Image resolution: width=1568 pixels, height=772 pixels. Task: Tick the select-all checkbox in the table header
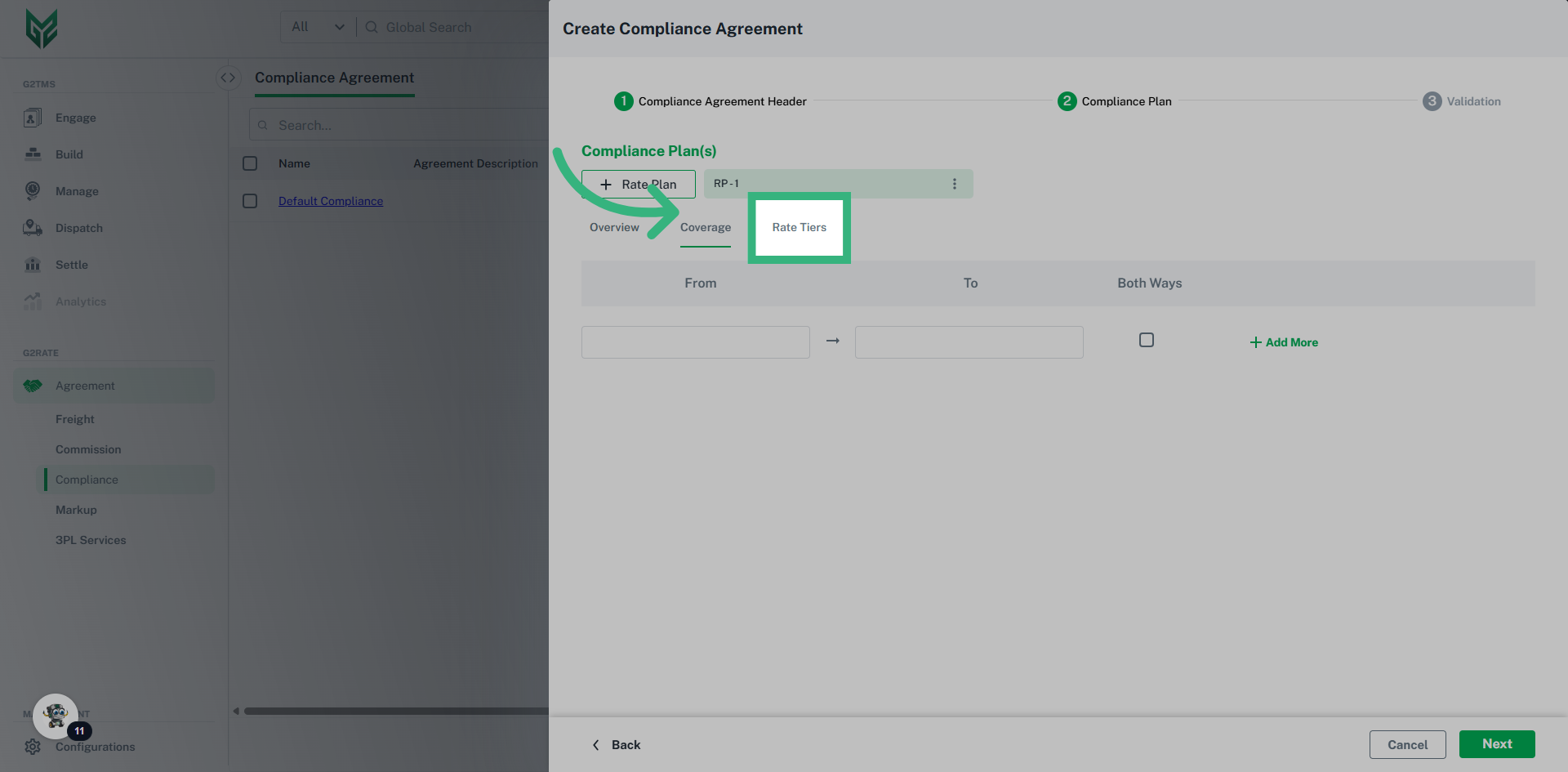pos(250,163)
